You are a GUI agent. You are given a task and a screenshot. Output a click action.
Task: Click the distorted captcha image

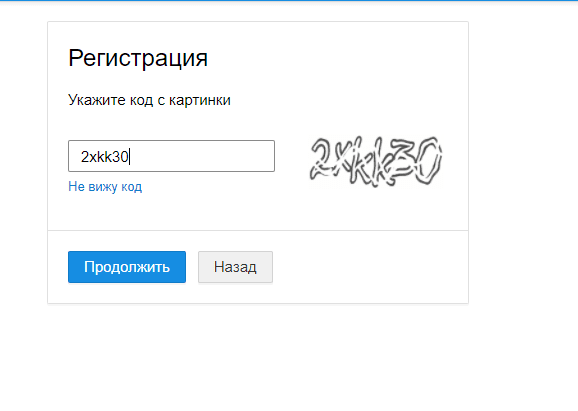376,161
